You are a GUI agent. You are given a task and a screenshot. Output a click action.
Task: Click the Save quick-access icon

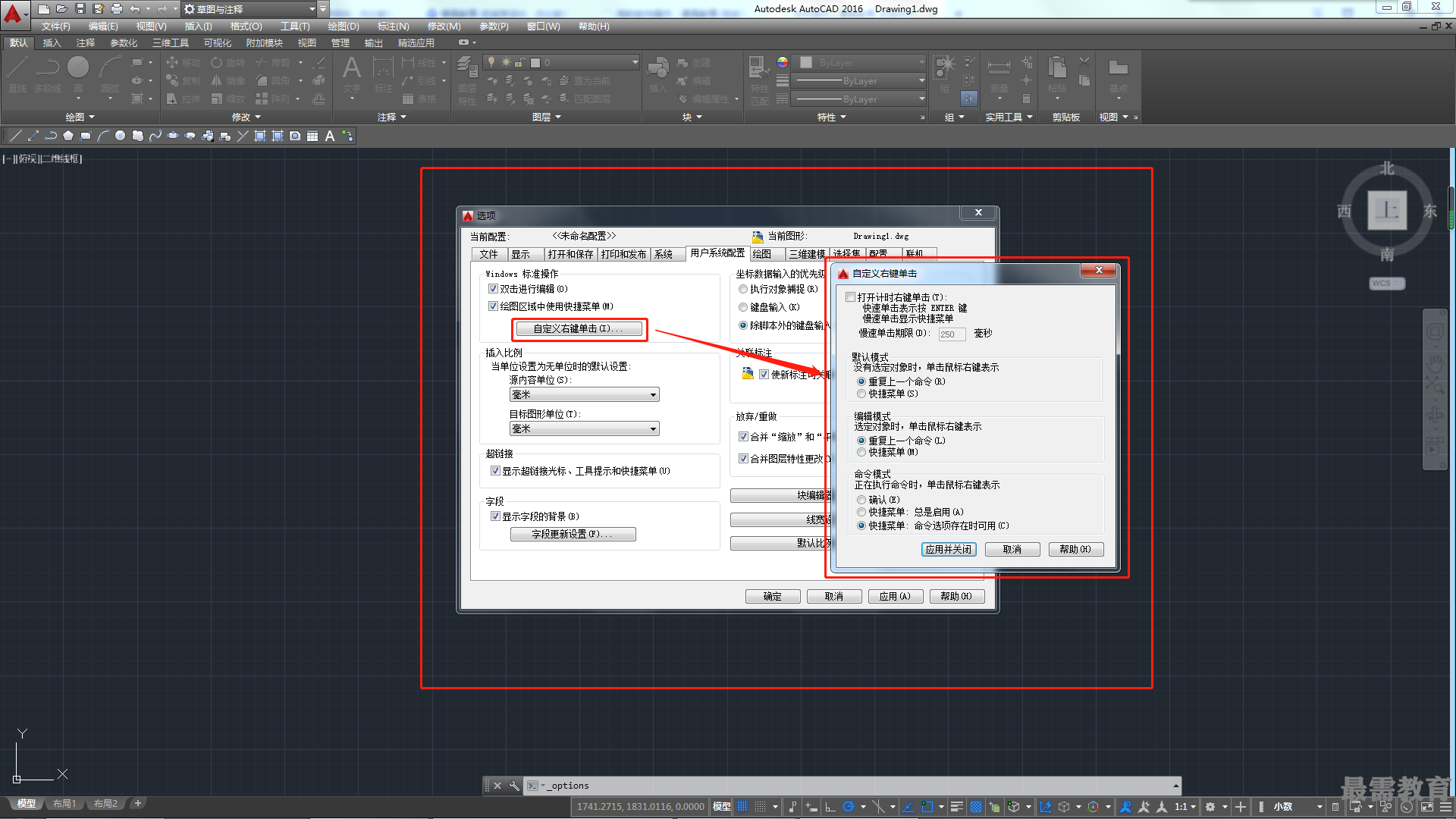click(x=80, y=9)
